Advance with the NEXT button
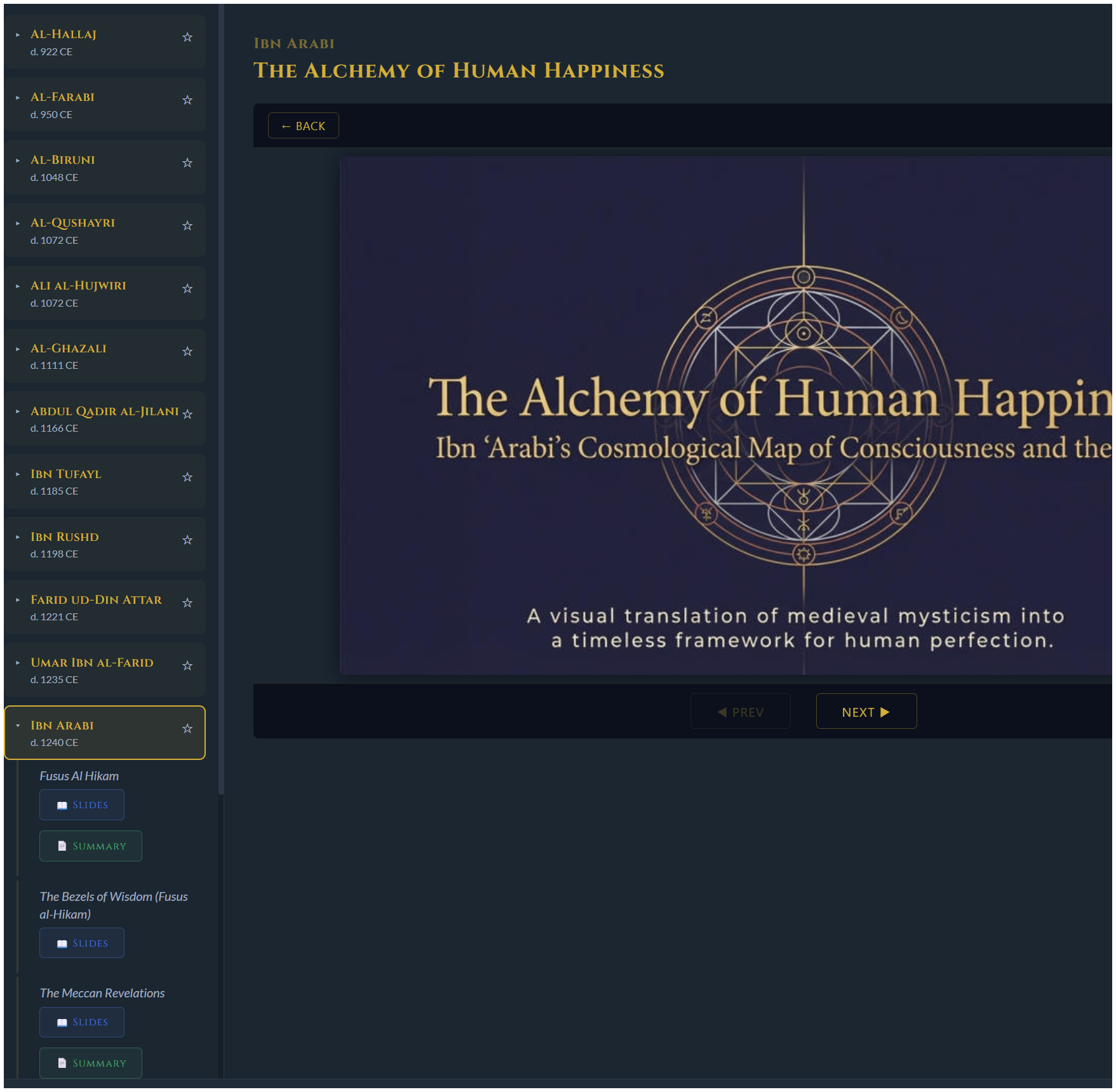The width and height of the screenshot is (1116, 1092). [x=866, y=711]
